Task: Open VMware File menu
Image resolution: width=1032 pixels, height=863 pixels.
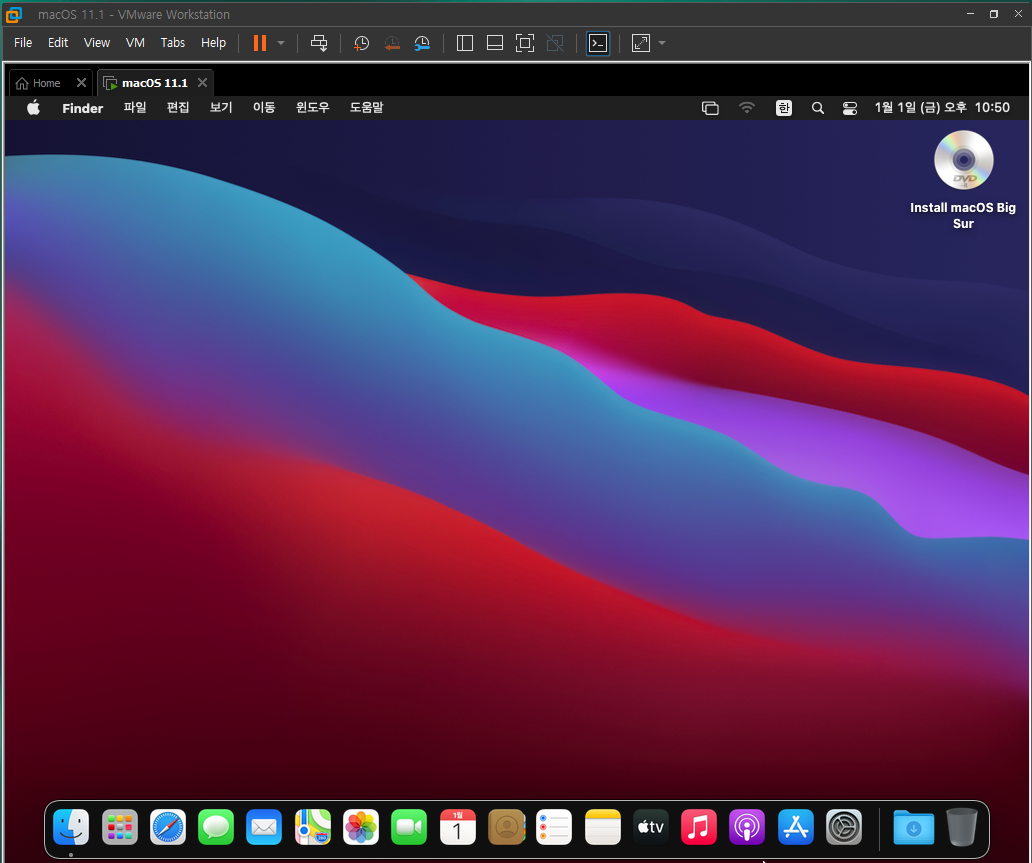Action: coord(23,43)
